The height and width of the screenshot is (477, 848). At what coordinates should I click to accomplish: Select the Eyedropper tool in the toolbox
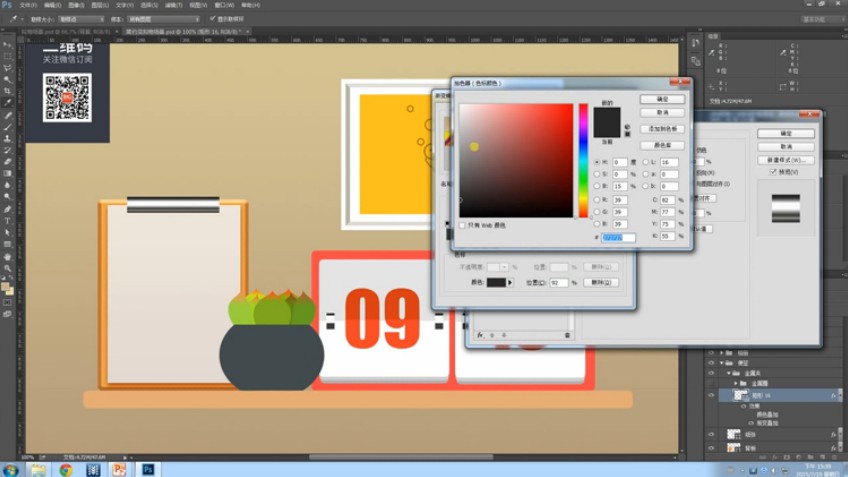(8, 102)
